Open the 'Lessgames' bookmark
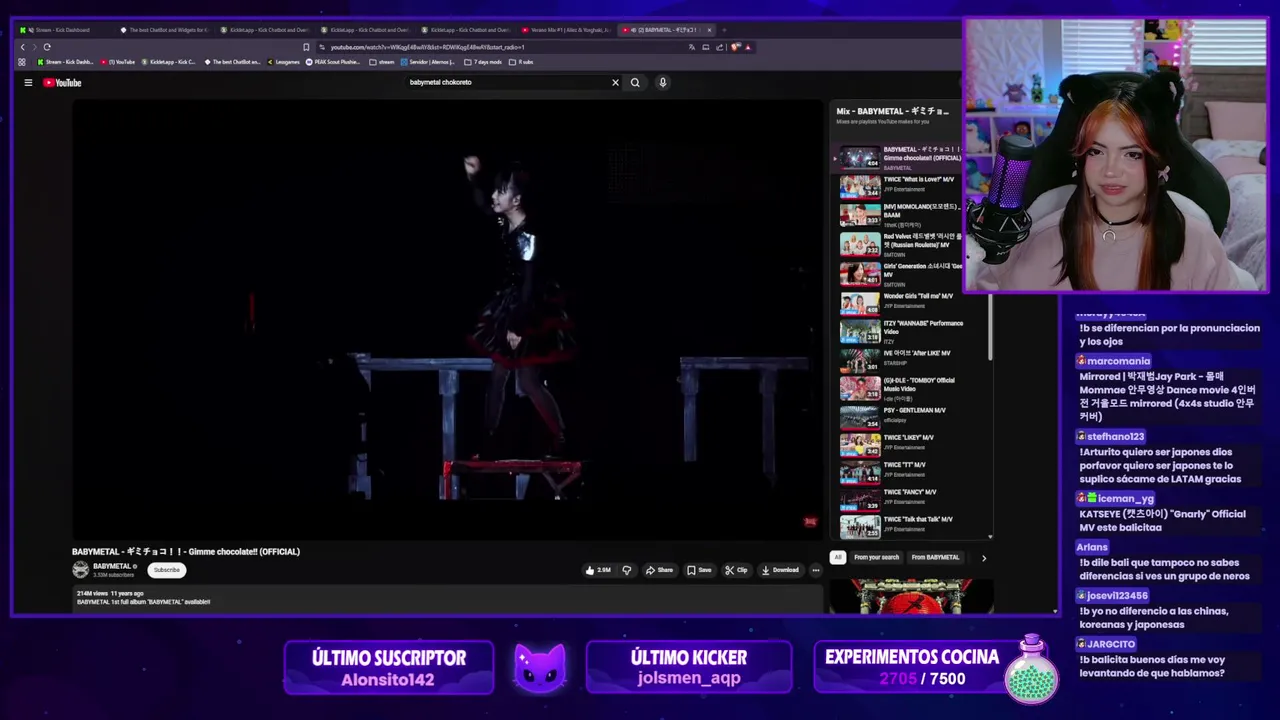The width and height of the screenshot is (1280, 720). pyautogui.click(x=283, y=62)
